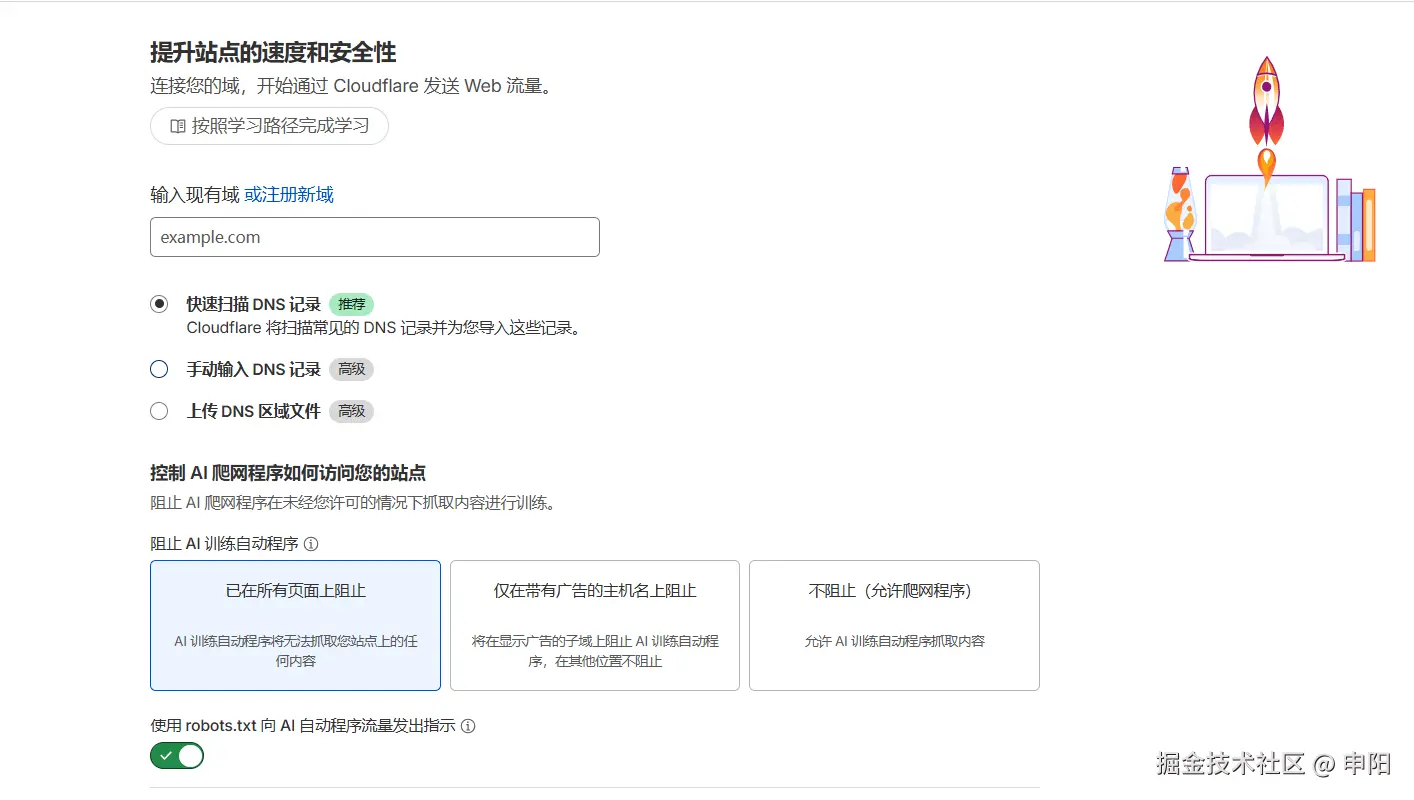Select the 快速扫描 DNS 记录 radio button
Image resolution: width=1414 pixels, height=800 pixels.
tap(159, 304)
